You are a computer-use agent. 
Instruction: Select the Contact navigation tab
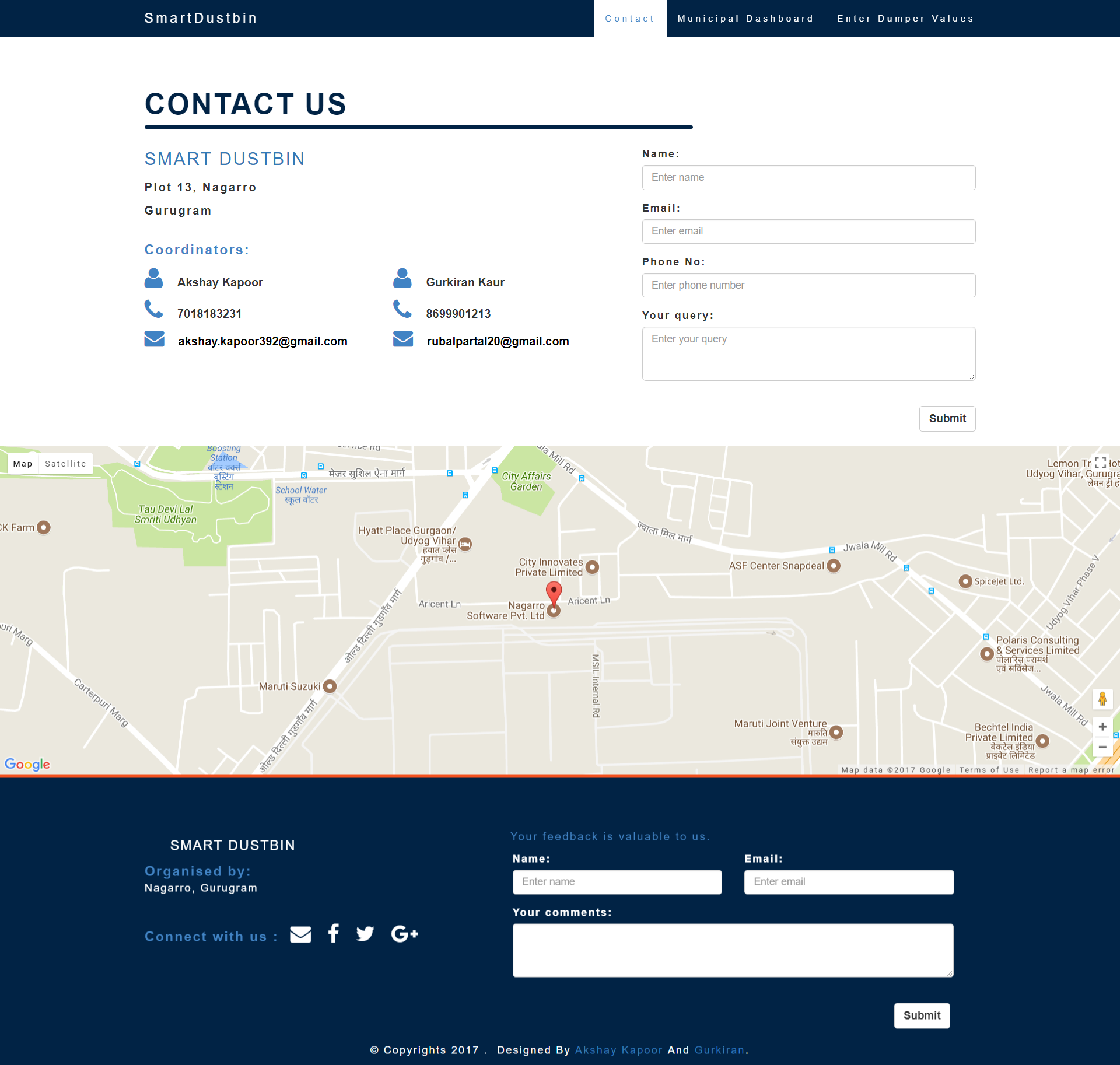(x=629, y=19)
